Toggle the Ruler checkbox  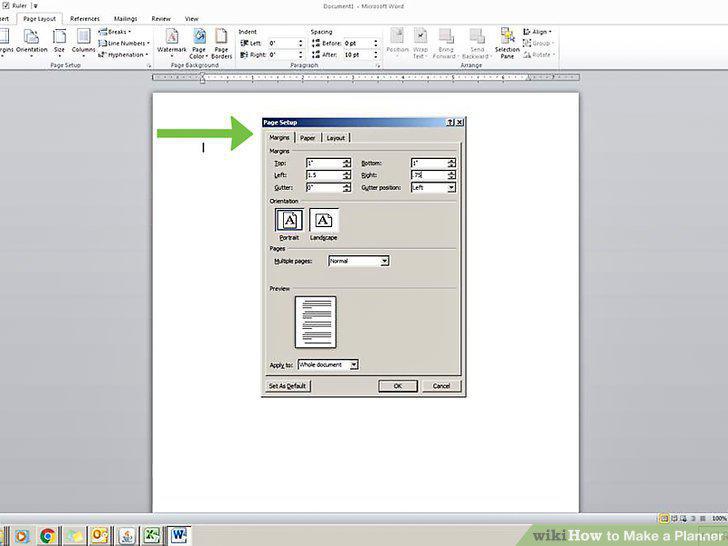tap(6, 6)
